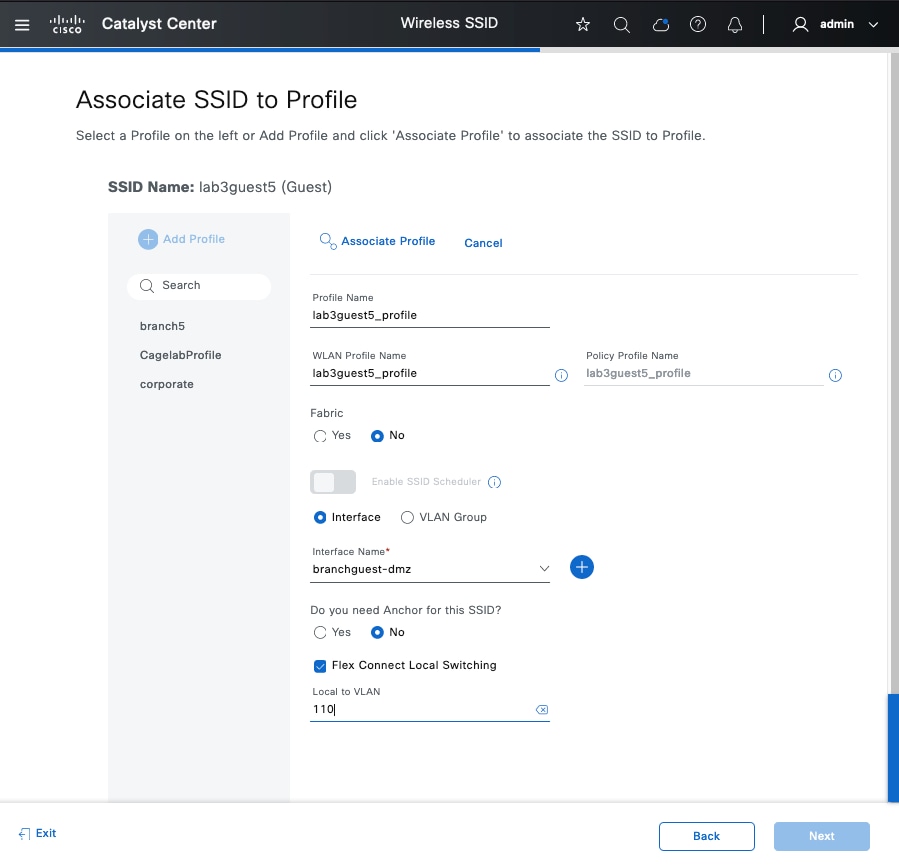The image size is (899, 866).
Task: Click the blue plus icon beside Interface Name
Action: click(x=582, y=567)
